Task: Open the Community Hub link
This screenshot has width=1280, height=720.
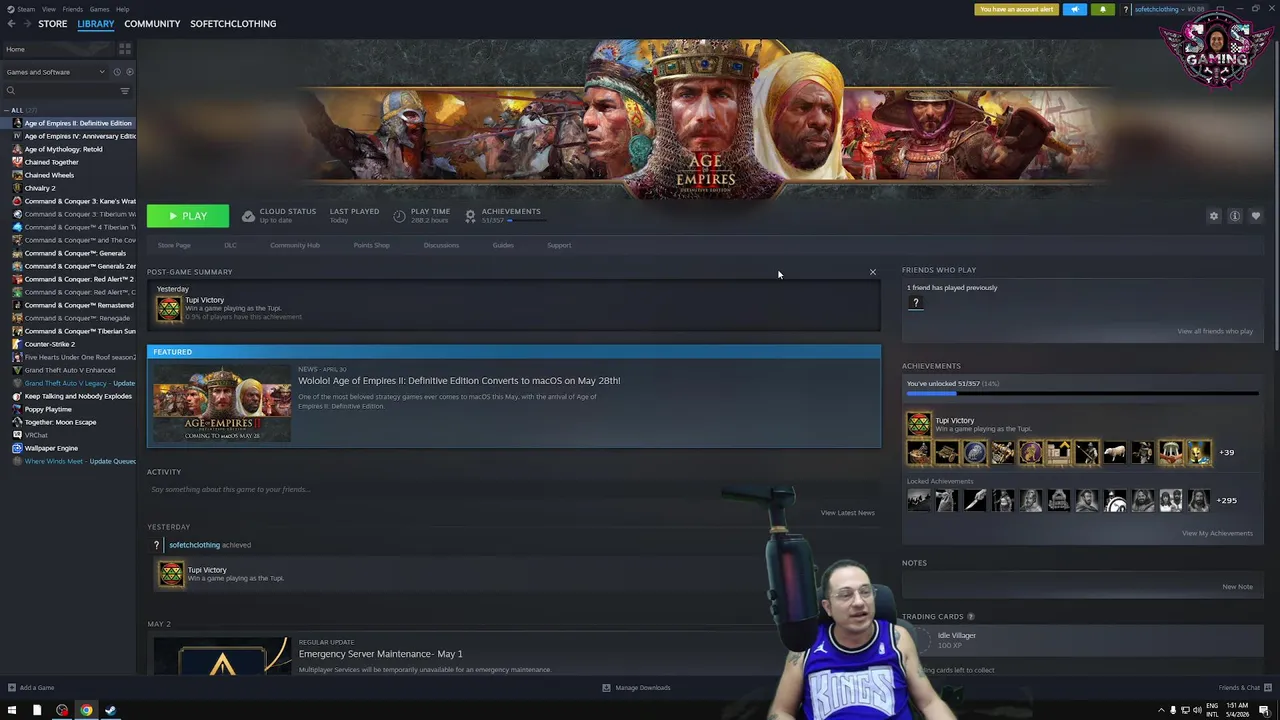Action: (x=295, y=245)
